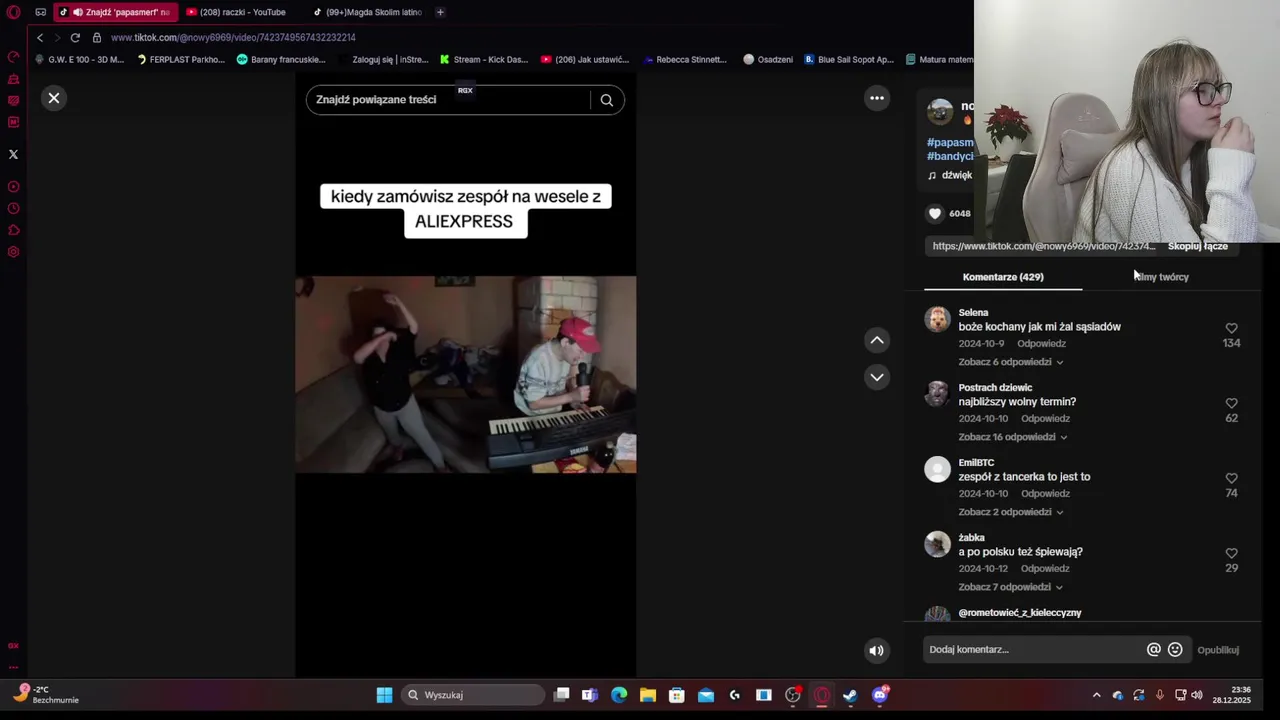Insert a mention with the @ icon
This screenshot has height=720, width=1280.
1153,649
